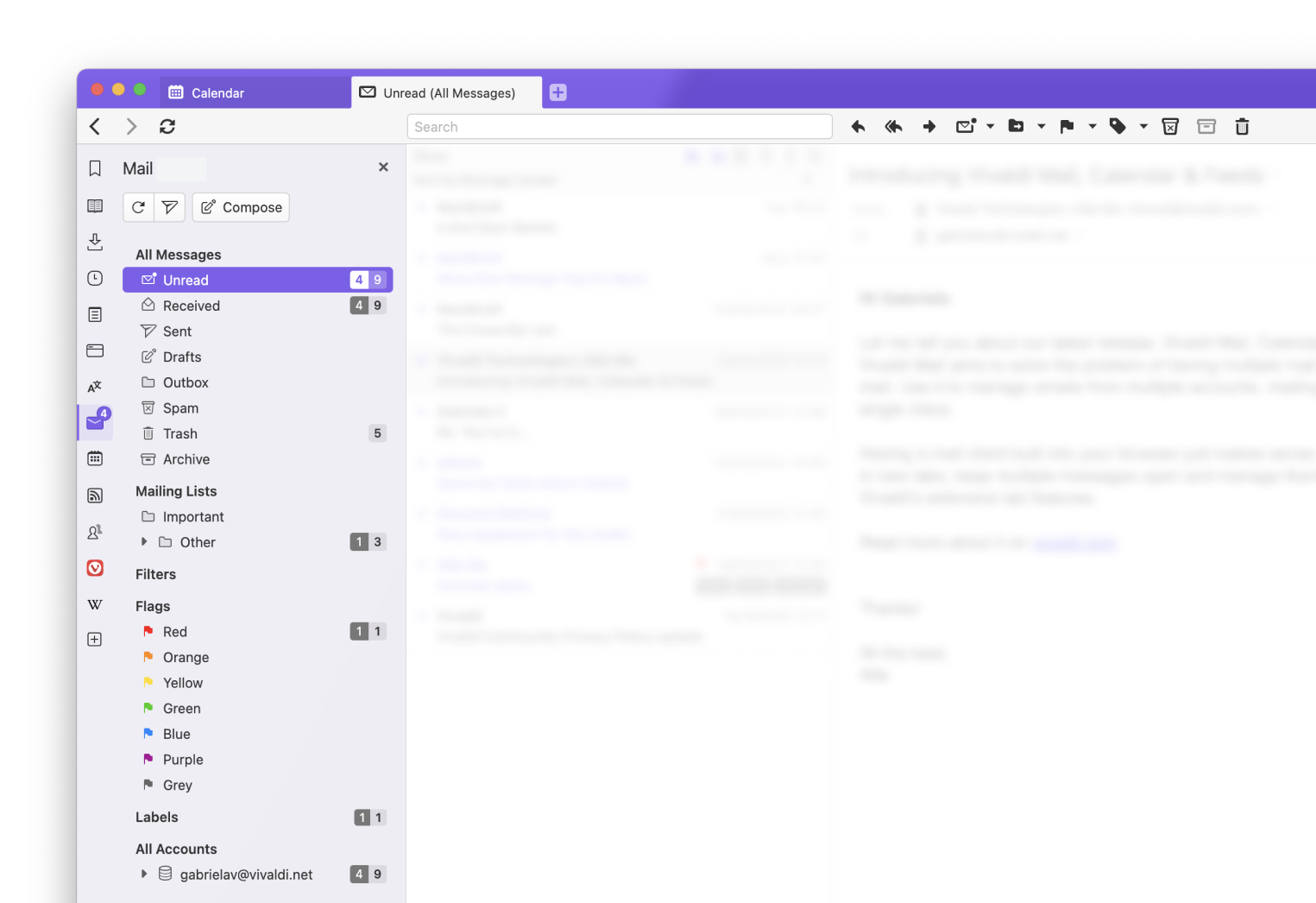Click into the mail Search field
The image size is (1316, 903).
point(620,127)
